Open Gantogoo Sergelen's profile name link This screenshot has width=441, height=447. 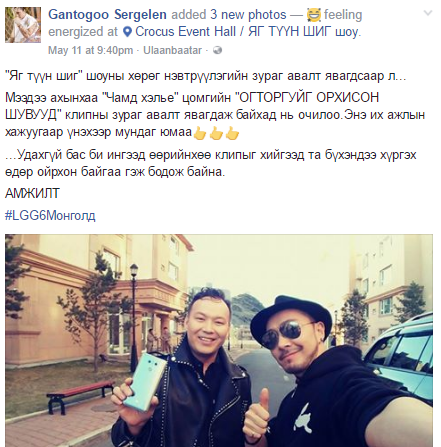[107, 15]
